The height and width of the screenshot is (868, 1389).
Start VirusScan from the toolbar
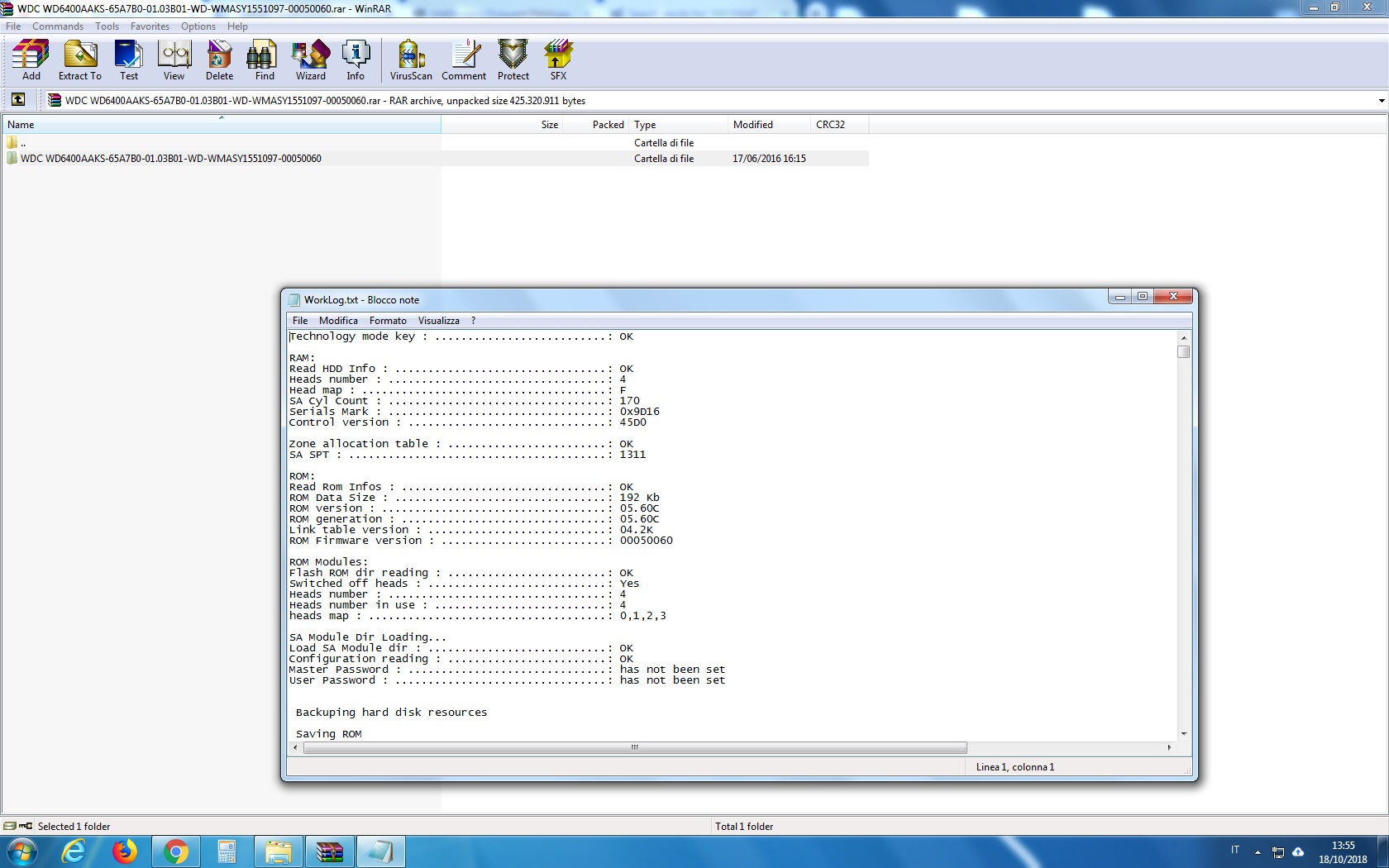[x=411, y=60]
